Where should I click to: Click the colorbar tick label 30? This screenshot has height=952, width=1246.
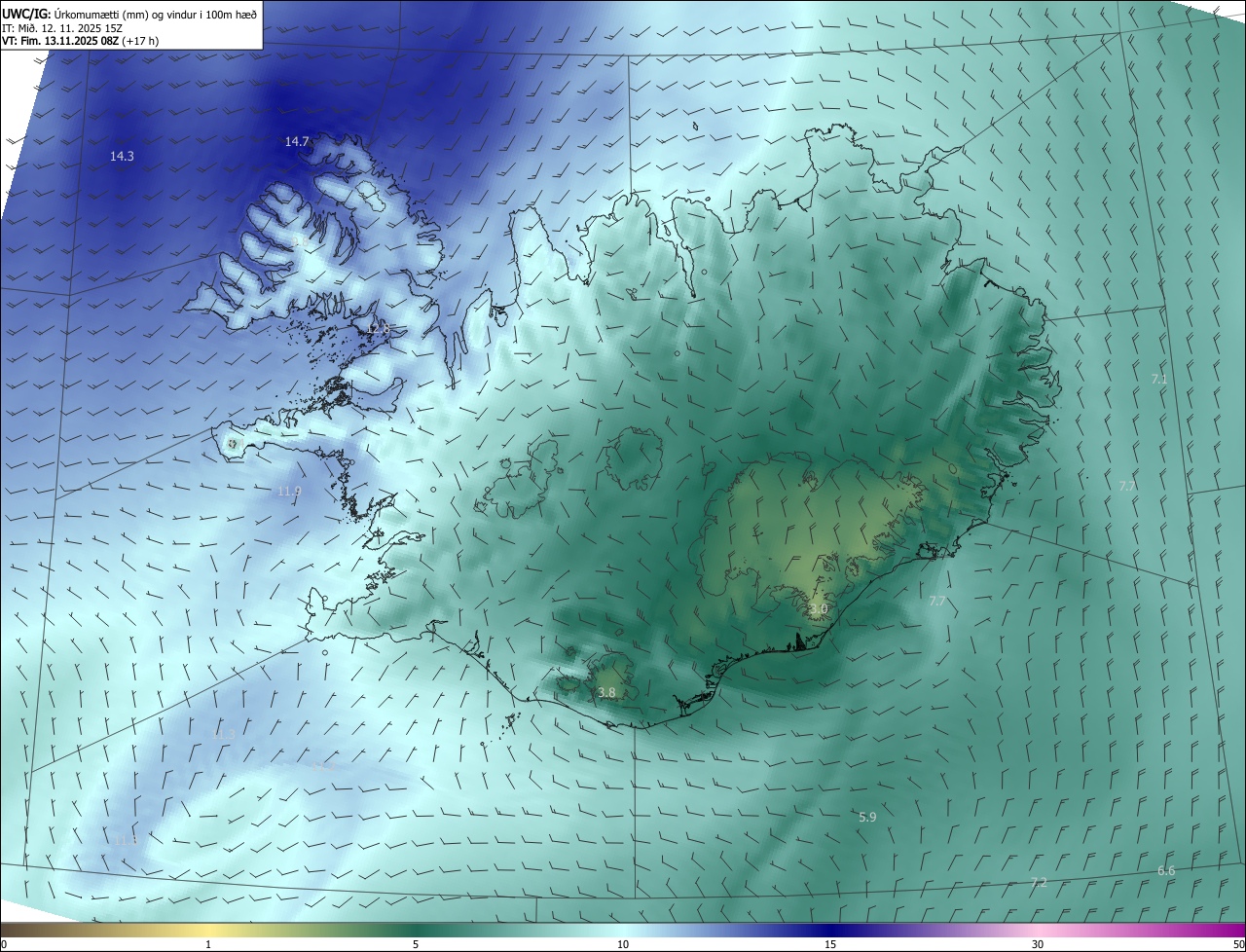tap(1038, 944)
